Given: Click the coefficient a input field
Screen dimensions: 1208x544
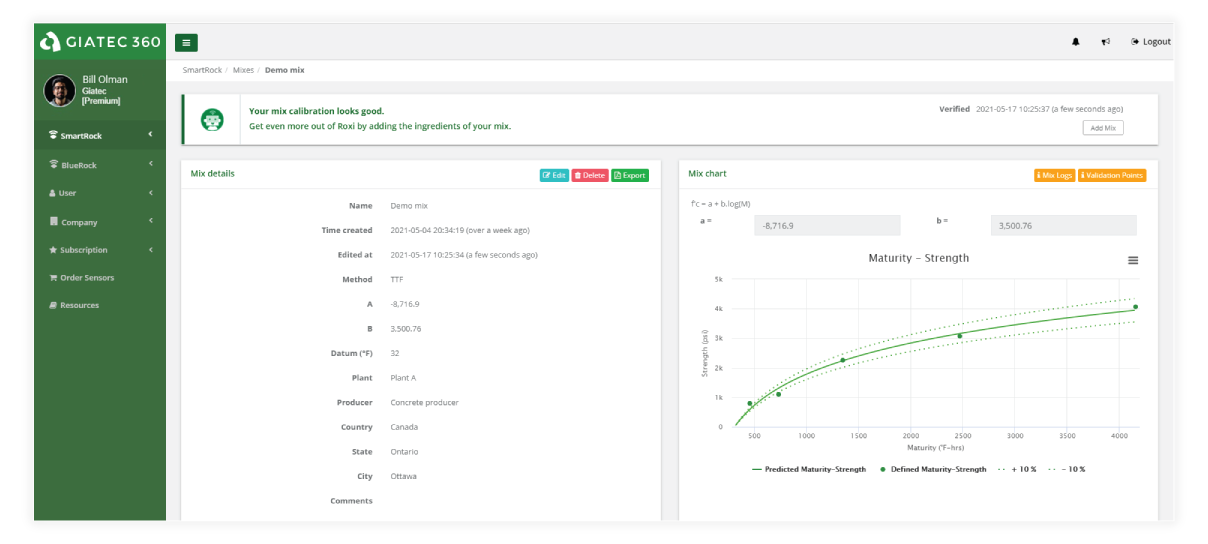Looking at the screenshot, I should pyautogui.click(x=827, y=226).
